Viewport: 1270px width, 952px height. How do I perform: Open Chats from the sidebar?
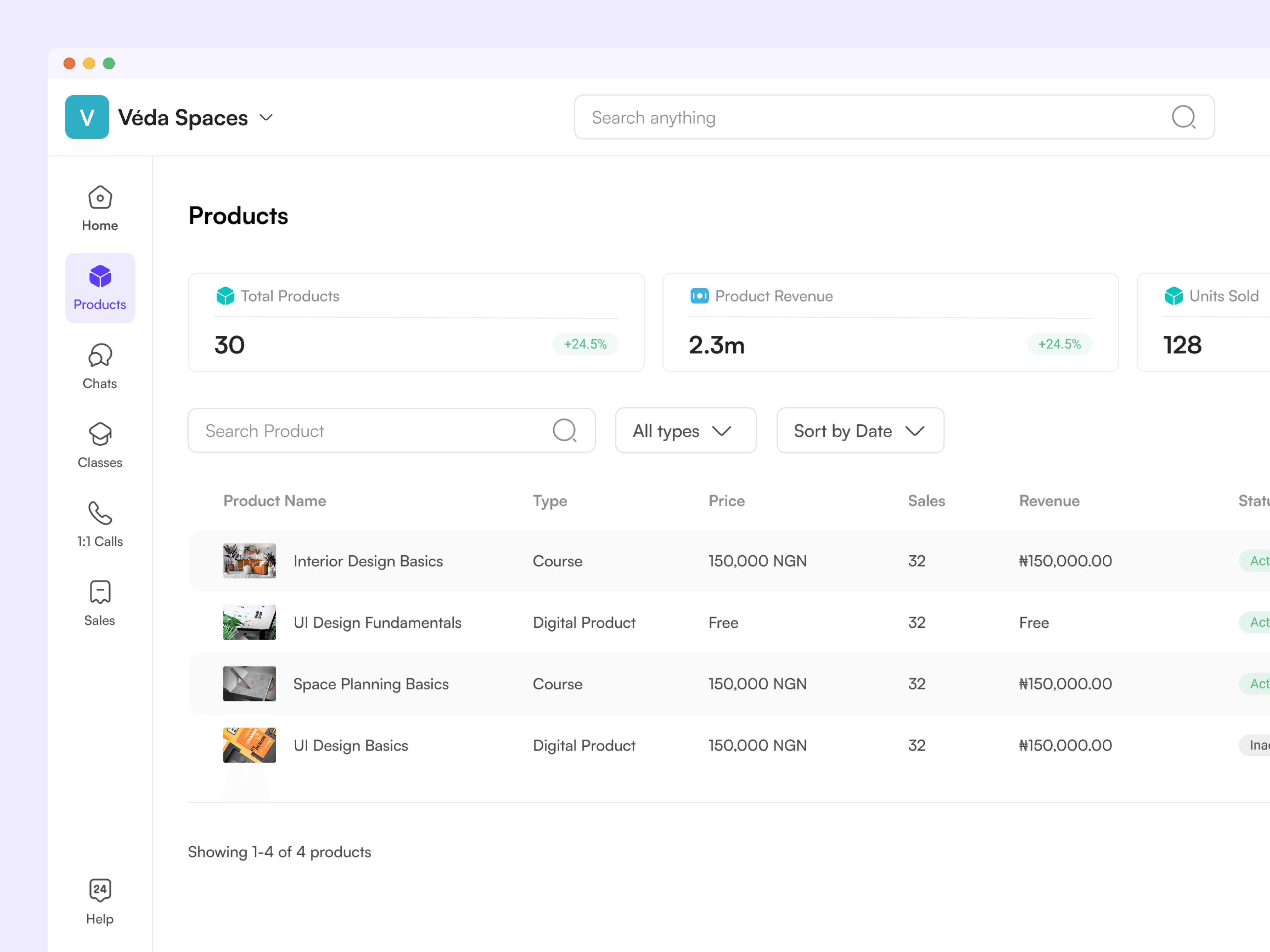(x=100, y=355)
